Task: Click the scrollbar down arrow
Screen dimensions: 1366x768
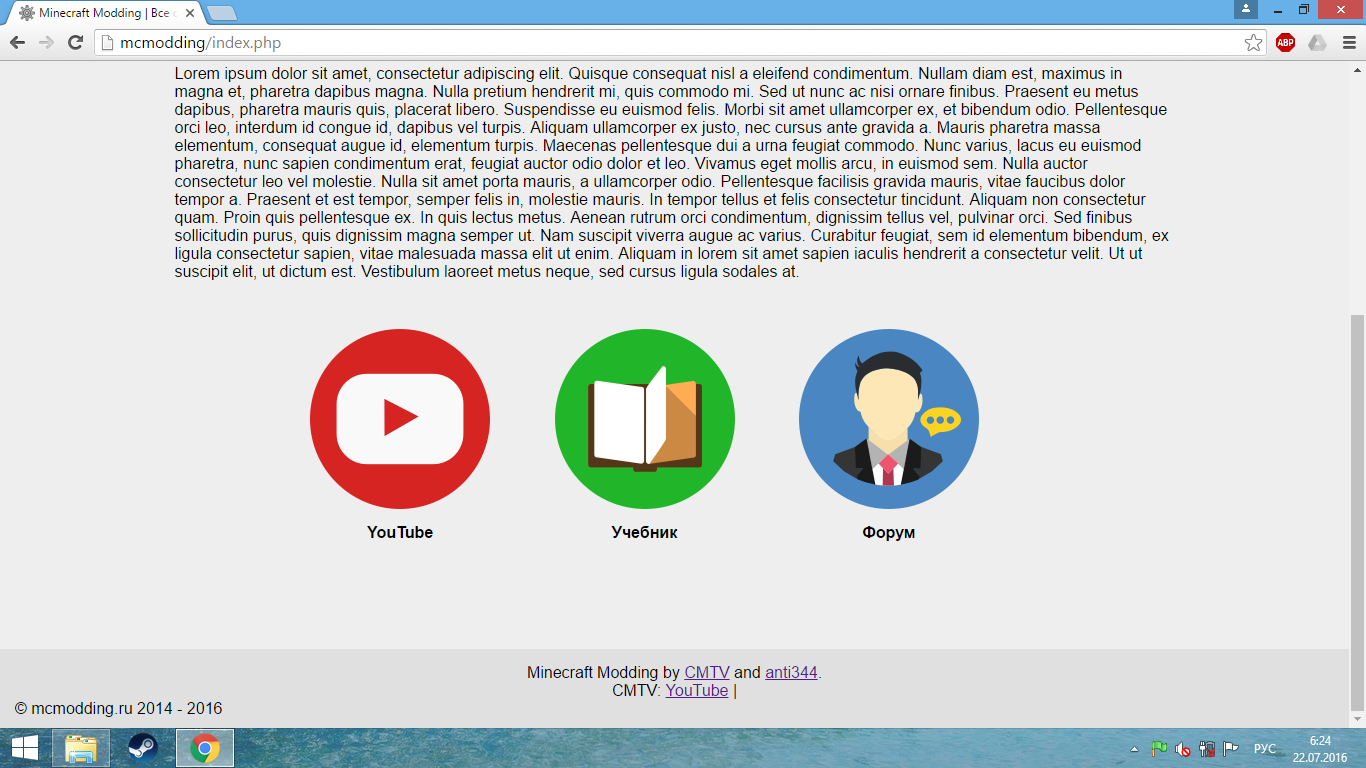Action: pos(1357,719)
